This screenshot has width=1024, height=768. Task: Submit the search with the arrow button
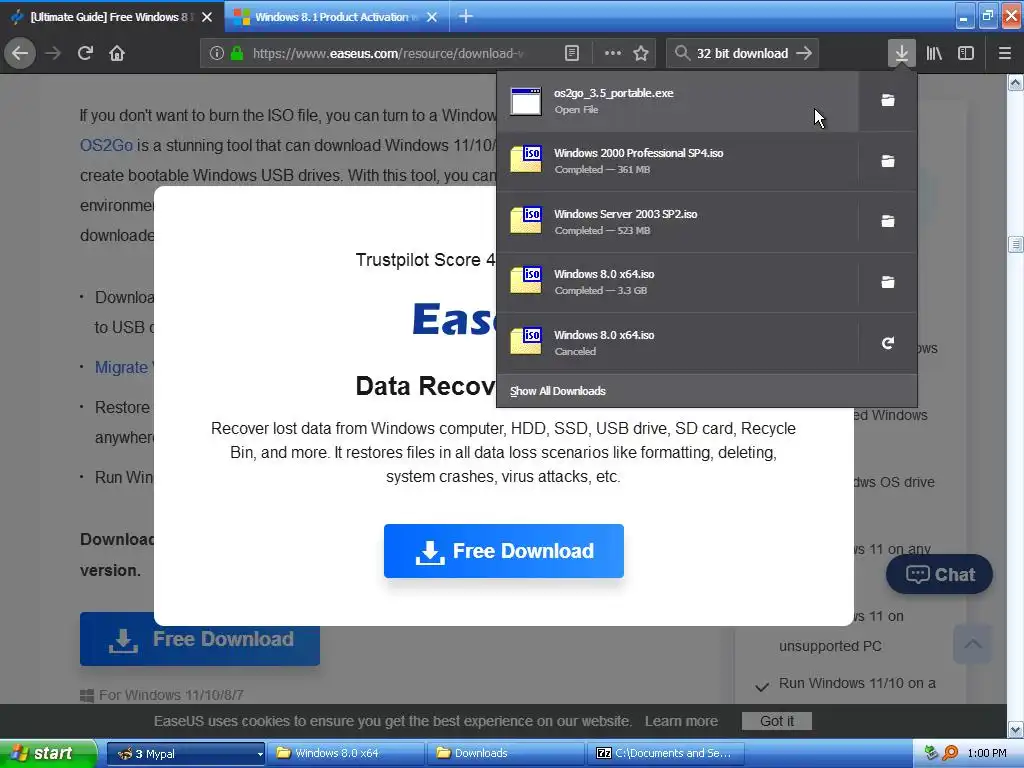(x=805, y=53)
